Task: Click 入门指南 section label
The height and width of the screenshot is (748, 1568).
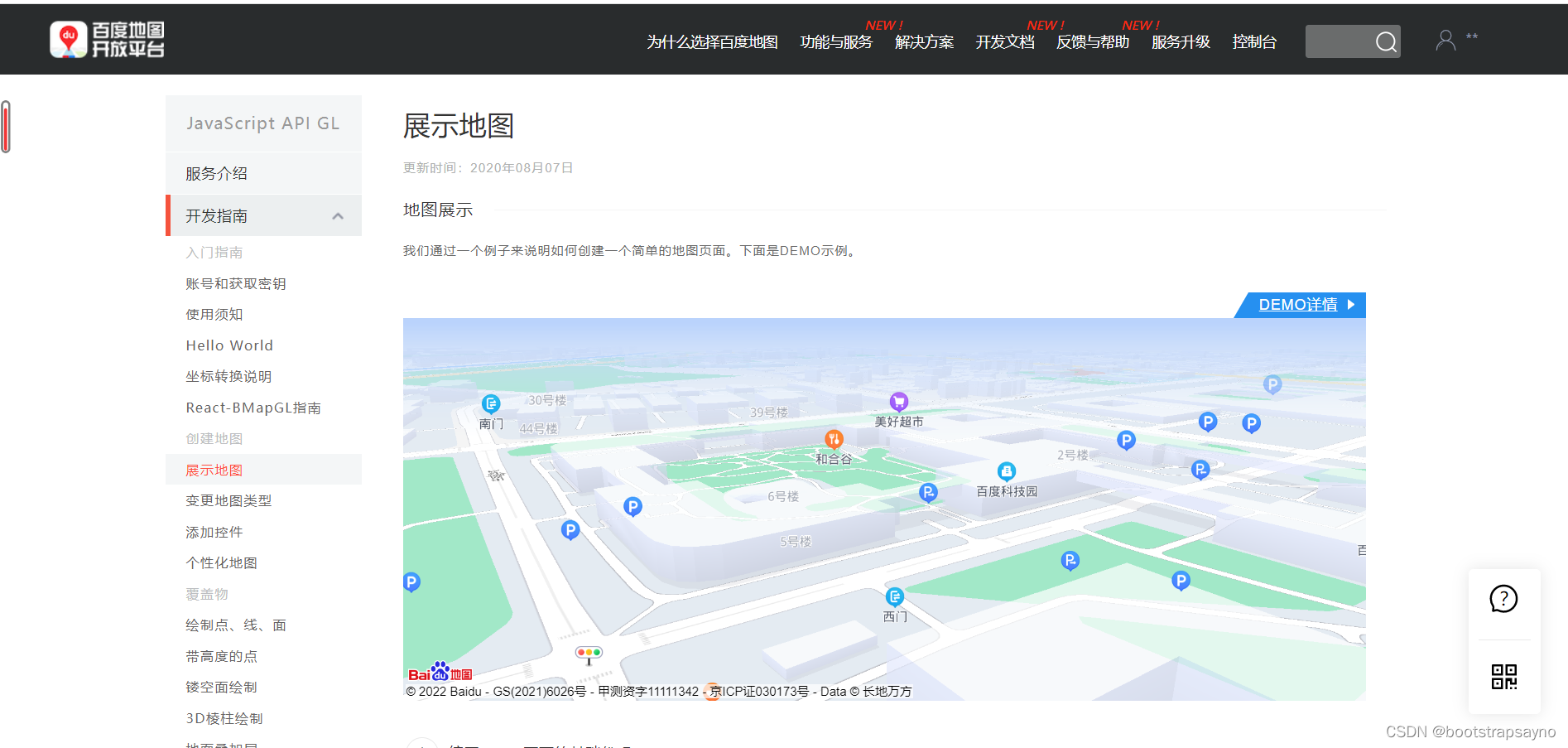Action: pyautogui.click(x=214, y=253)
